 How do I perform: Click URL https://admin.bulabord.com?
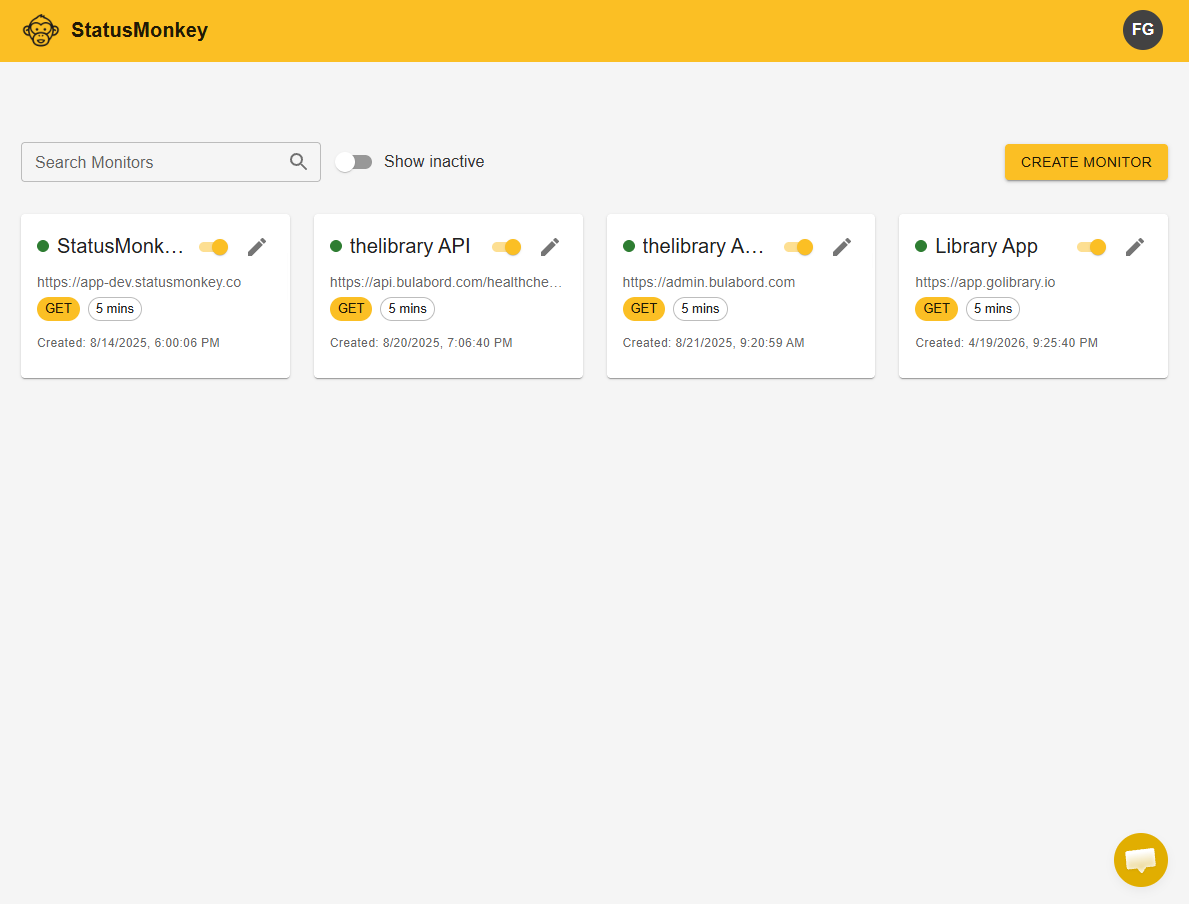click(708, 282)
